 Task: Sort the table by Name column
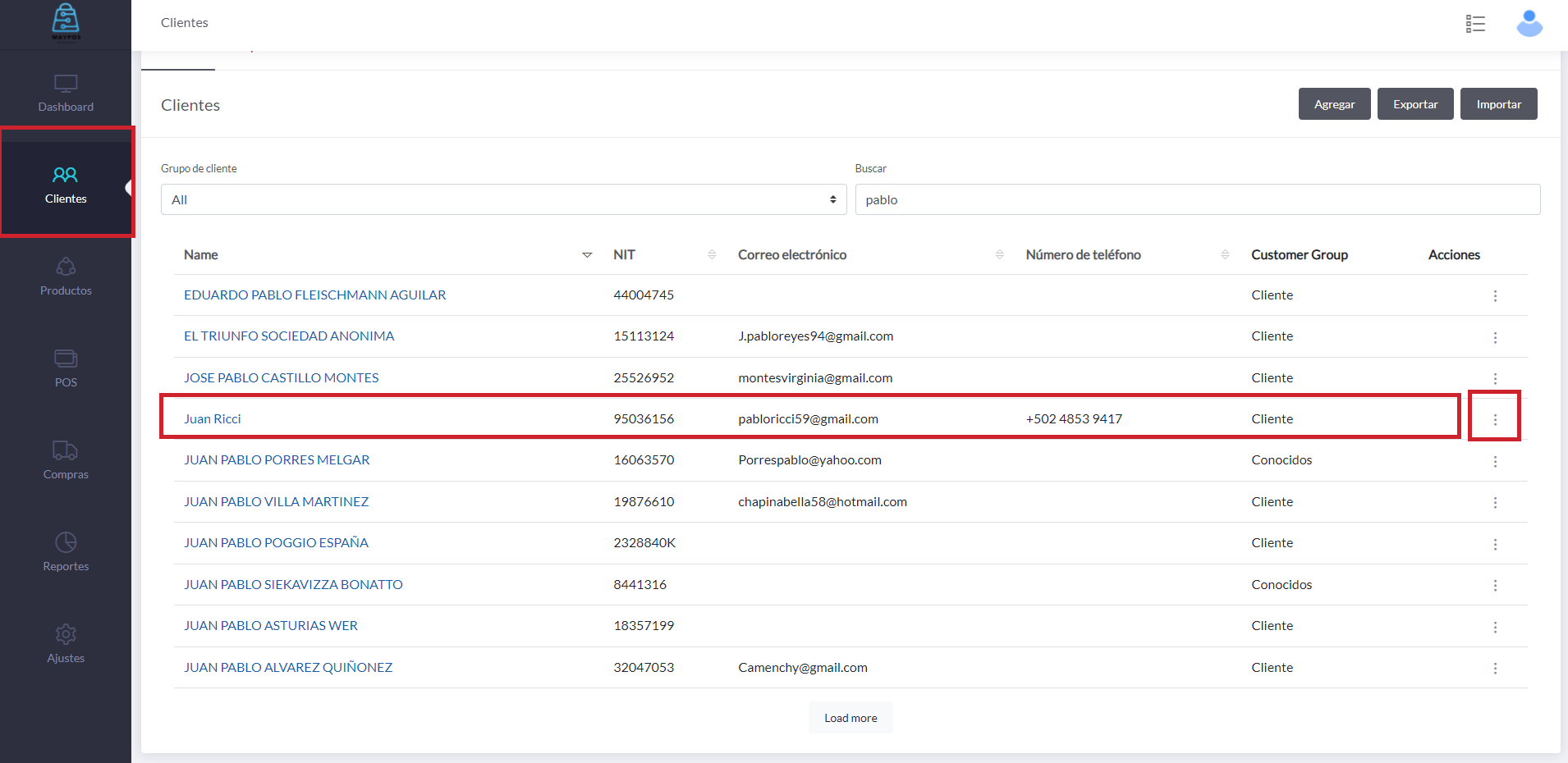(x=587, y=255)
